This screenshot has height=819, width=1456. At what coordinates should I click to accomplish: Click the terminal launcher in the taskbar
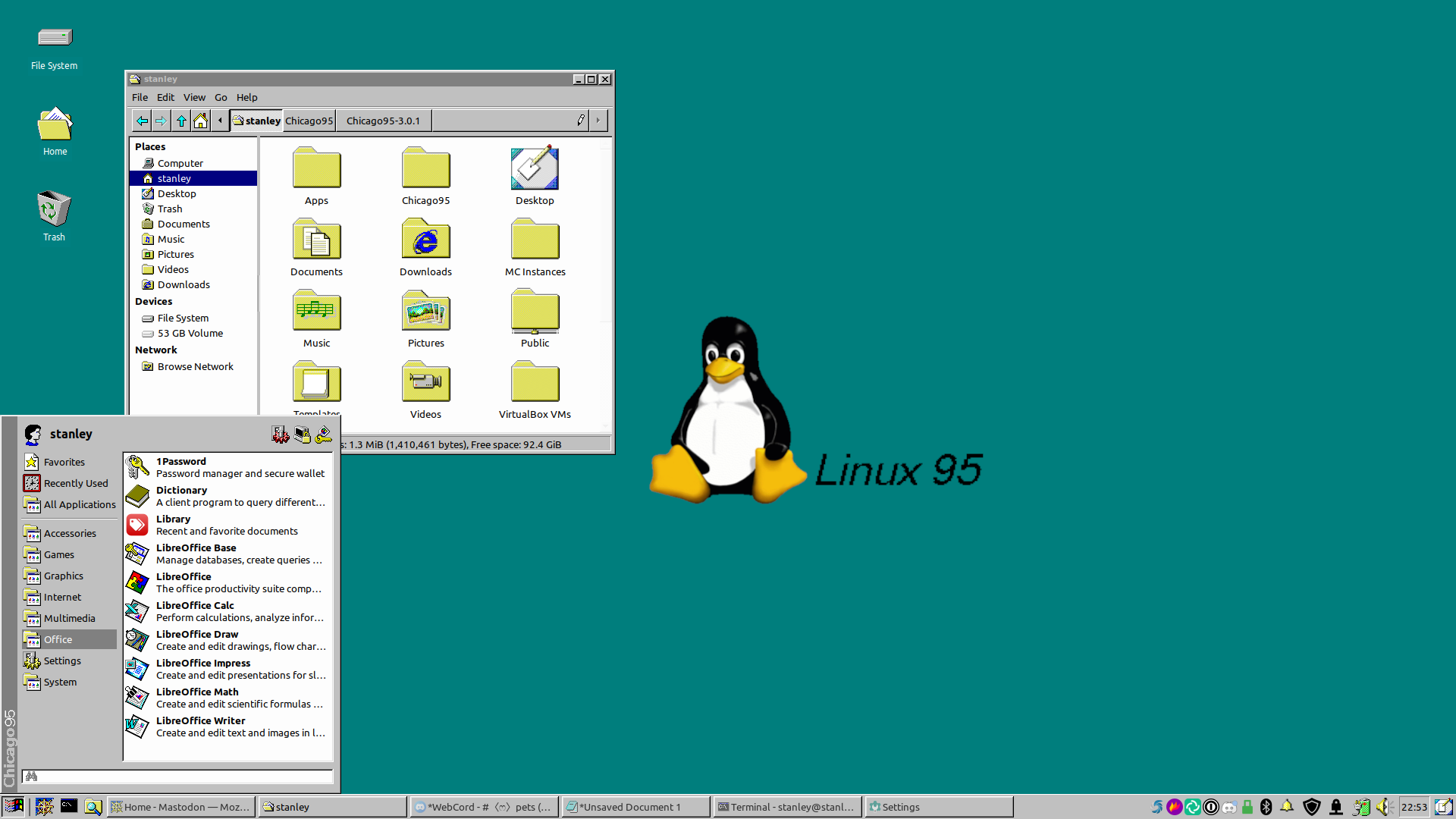pos(69,807)
